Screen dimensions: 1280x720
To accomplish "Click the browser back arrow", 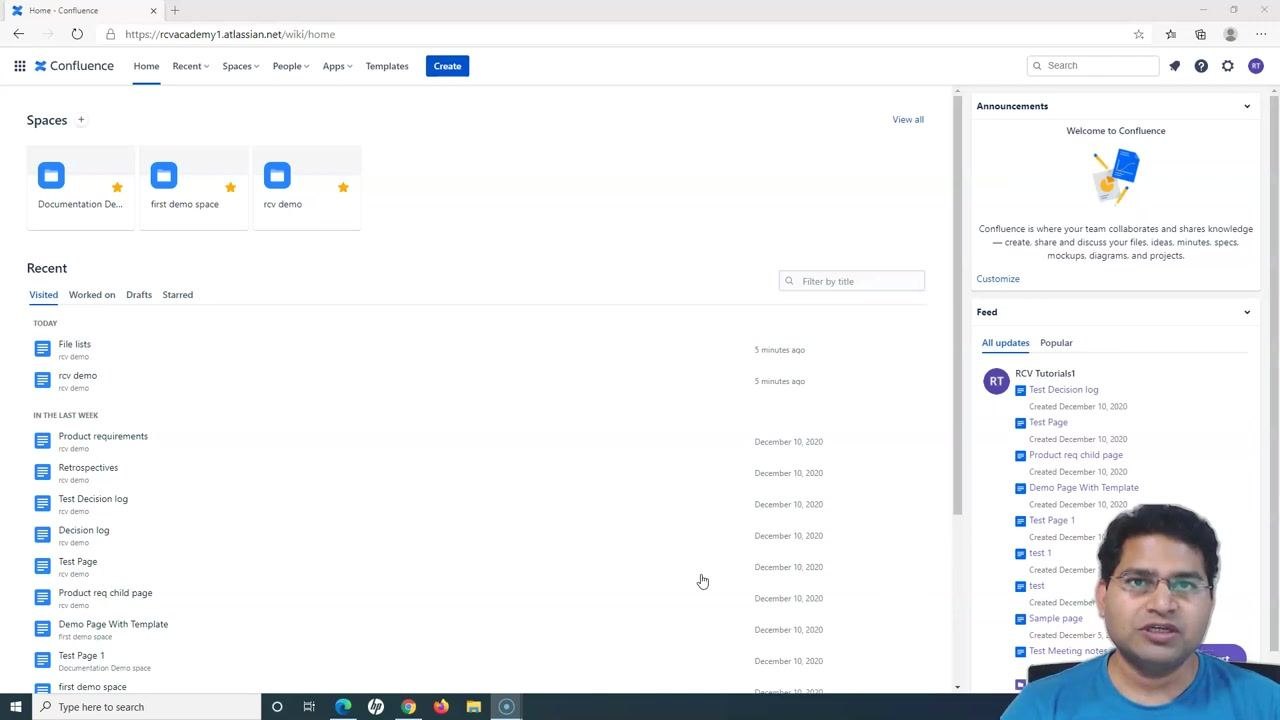I will pyautogui.click(x=19, y=34).
